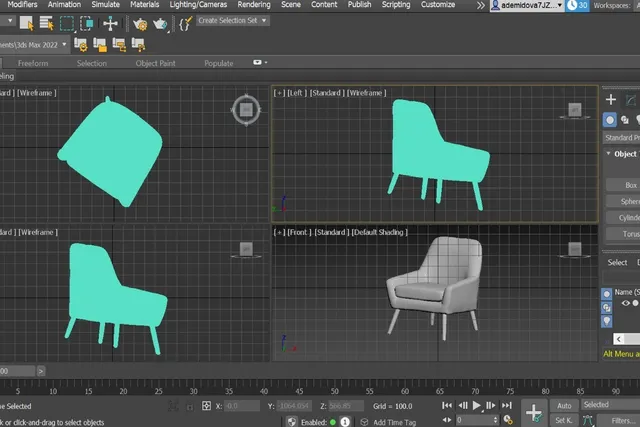Open the [Wireframe] label menu in Left viewport
The width and height of the screenshot is (640, 427).
[366, 93]
